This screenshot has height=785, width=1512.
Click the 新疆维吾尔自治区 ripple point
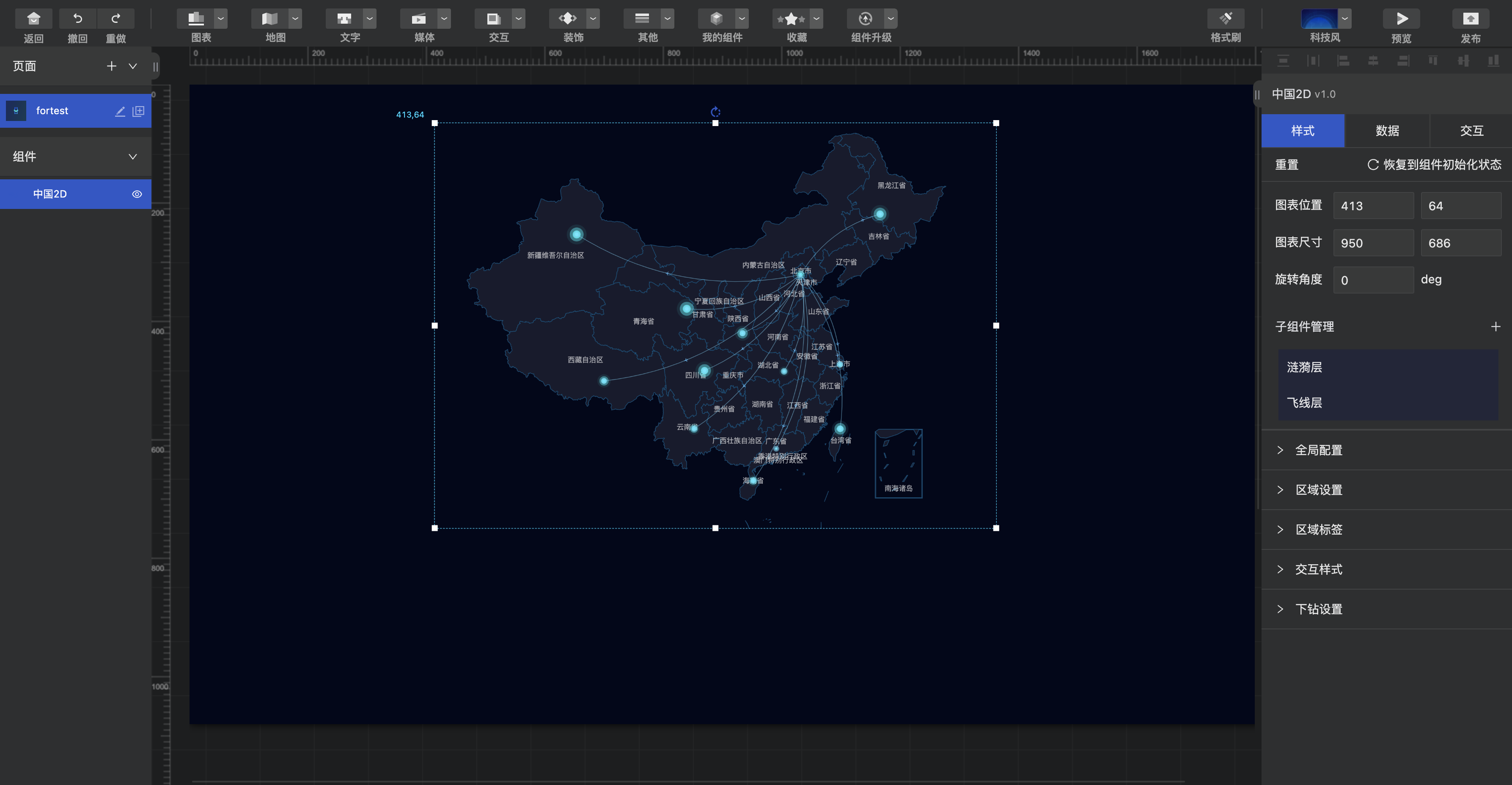pos(576,235)
